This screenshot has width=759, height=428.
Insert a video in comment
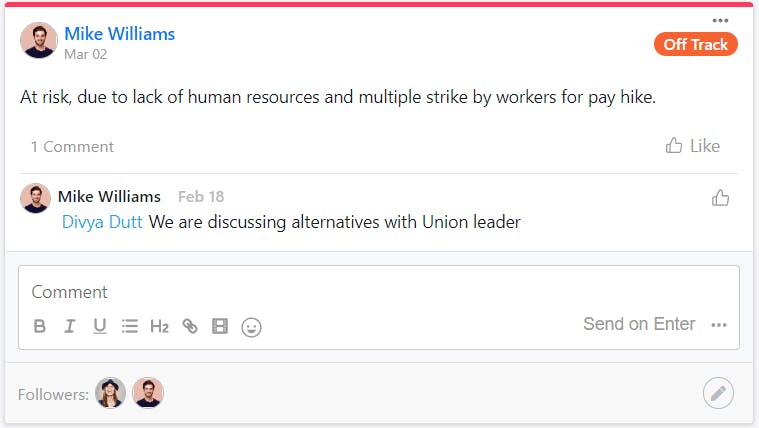[220, 326]
